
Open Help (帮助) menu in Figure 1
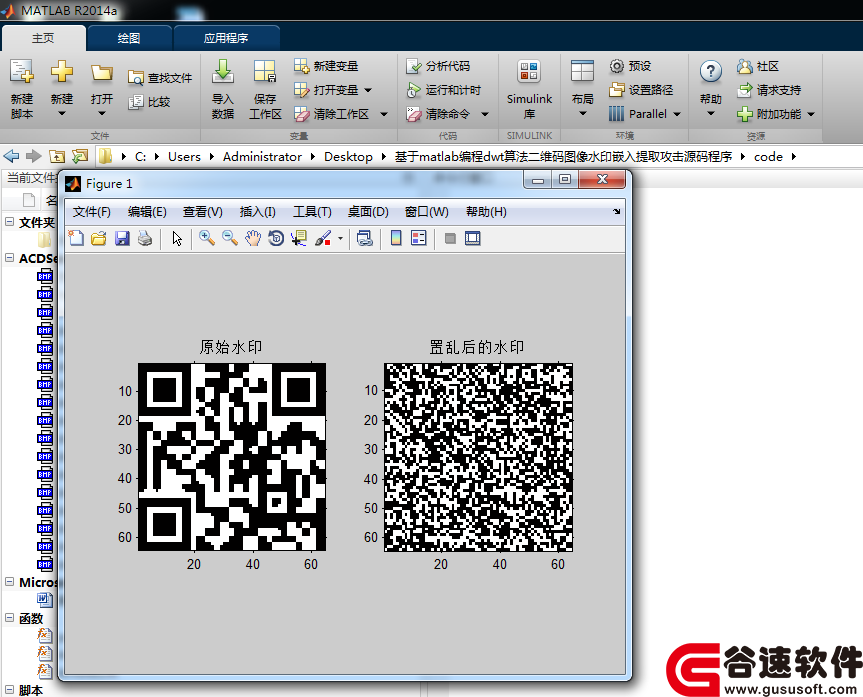point(486,212)
